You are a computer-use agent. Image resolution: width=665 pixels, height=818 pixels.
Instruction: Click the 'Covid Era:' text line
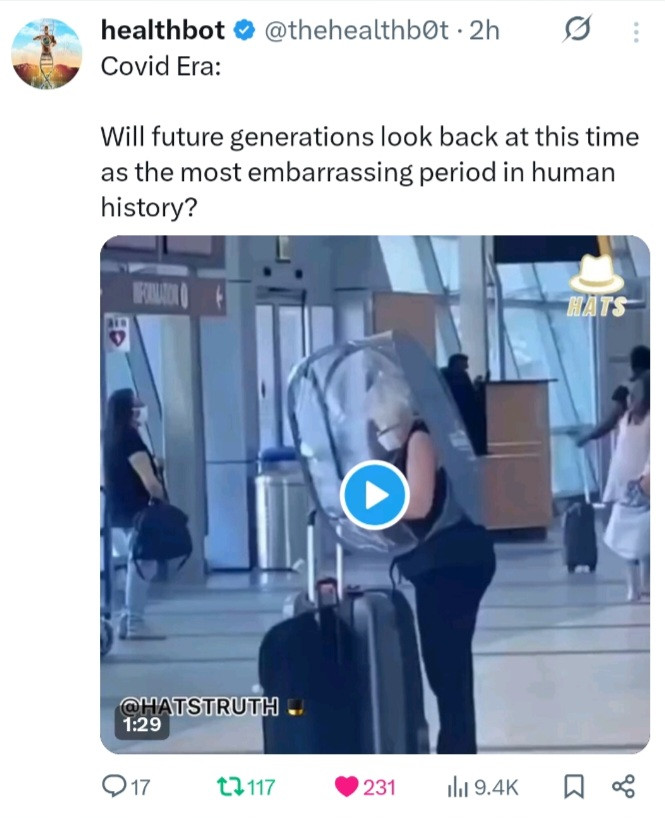point(161,66)
